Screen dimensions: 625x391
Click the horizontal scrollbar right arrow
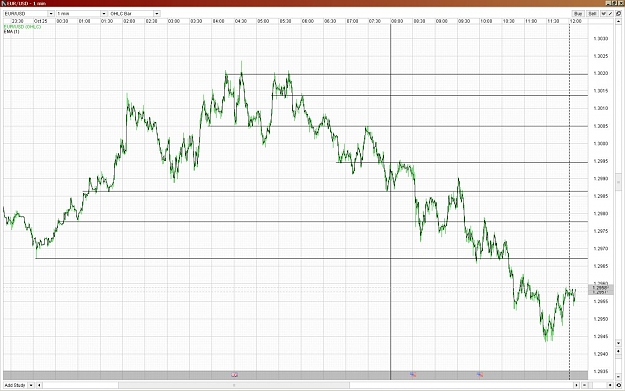tap(576, 385)
